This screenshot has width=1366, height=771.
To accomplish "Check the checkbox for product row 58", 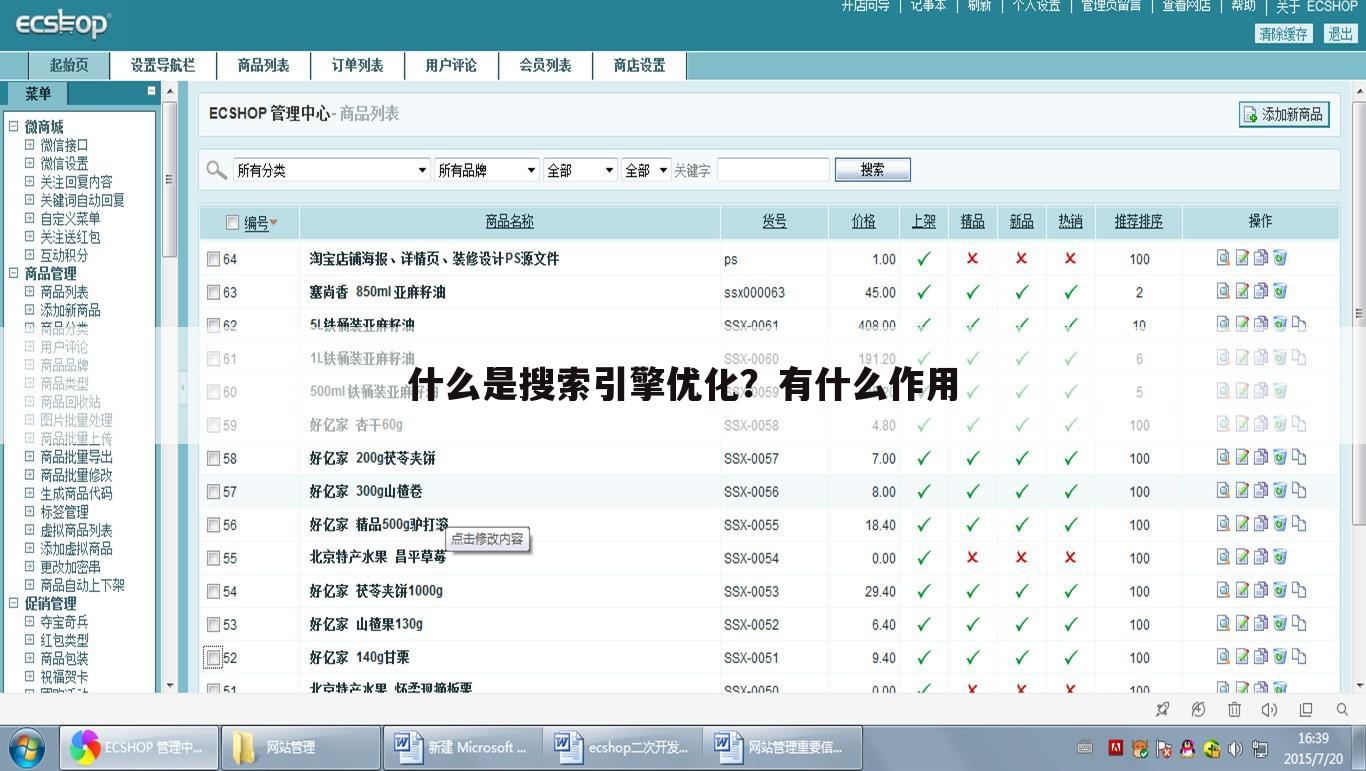I will 213,458.
